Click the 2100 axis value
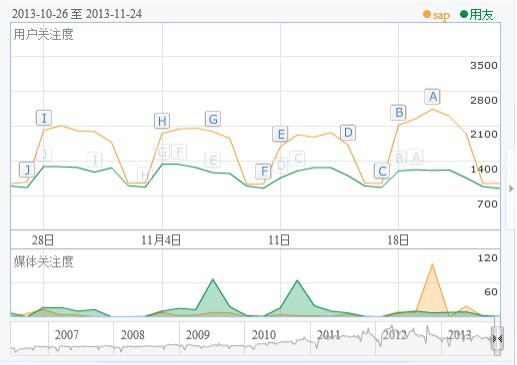517x365 pixels. tap(484, 135)
